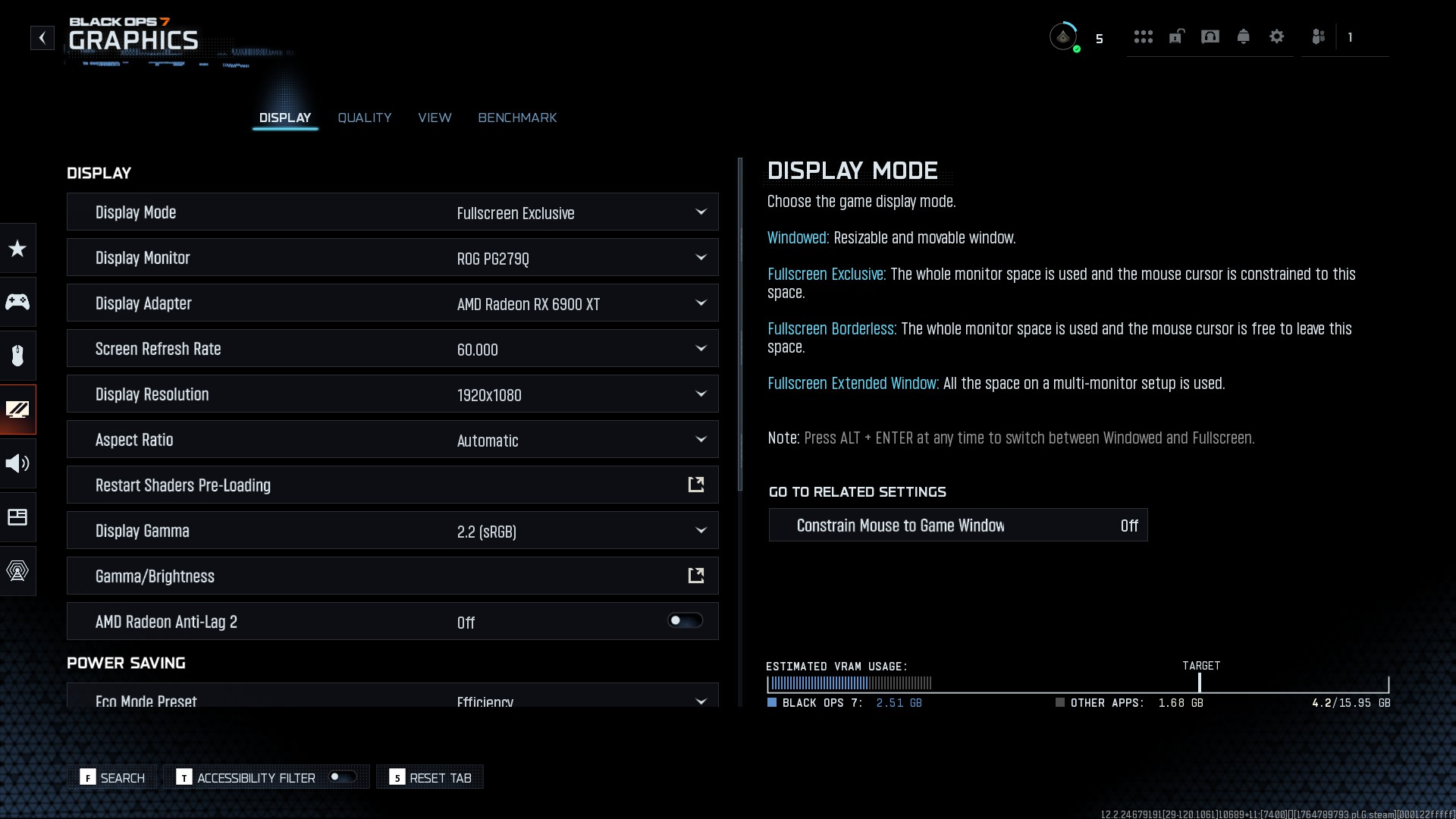Click the back arrow beside GRAPHICS title
Viewport: 1456px width, 819px height.
42,38
